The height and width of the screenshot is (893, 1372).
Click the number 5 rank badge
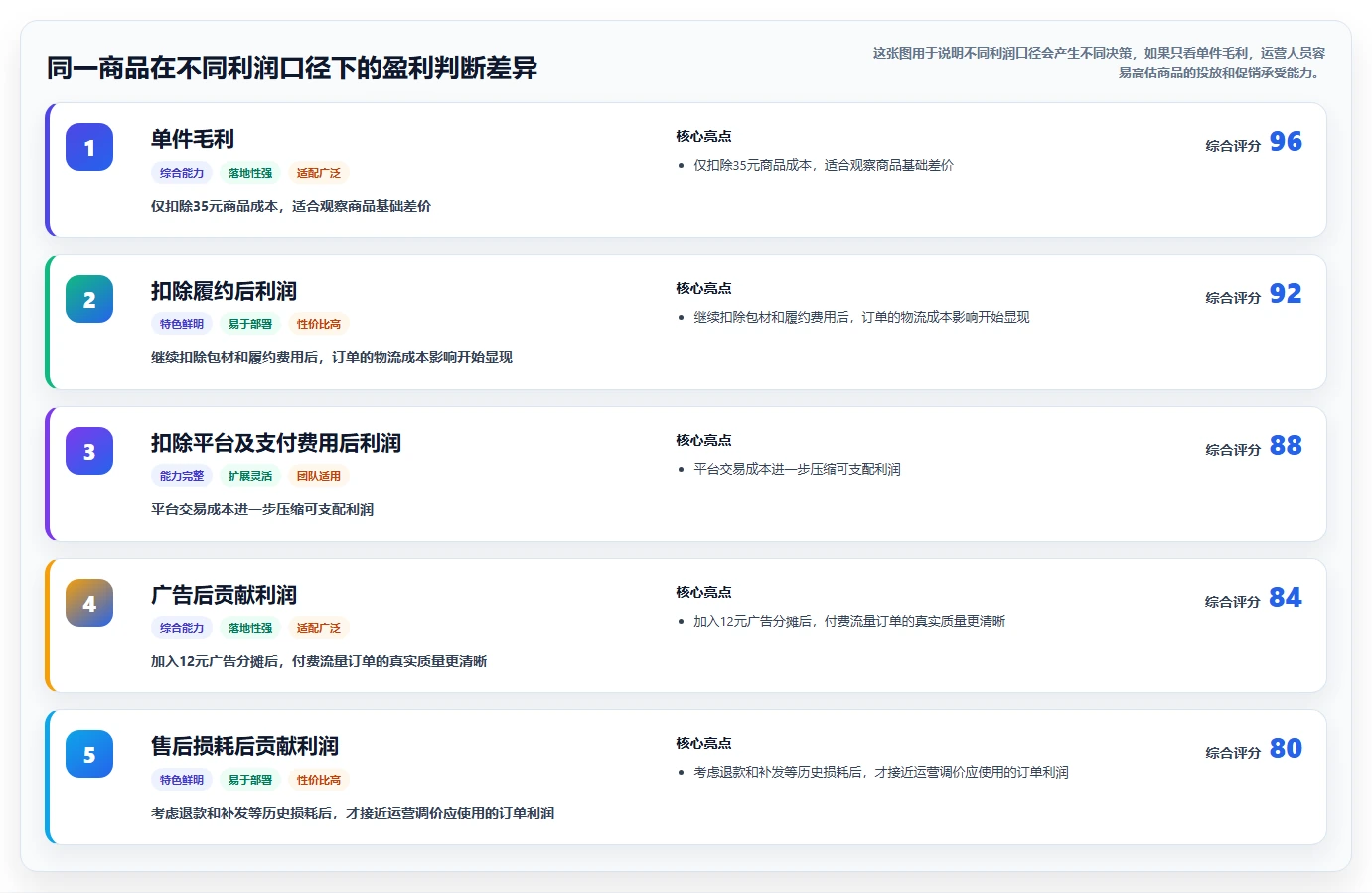click(x=89, y=755)
